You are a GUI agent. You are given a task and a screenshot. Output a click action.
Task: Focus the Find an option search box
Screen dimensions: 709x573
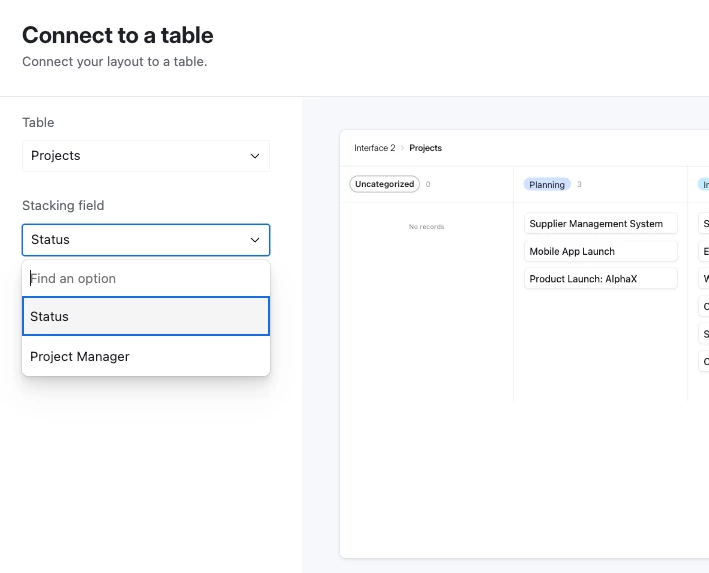click(x=146, y=278)
